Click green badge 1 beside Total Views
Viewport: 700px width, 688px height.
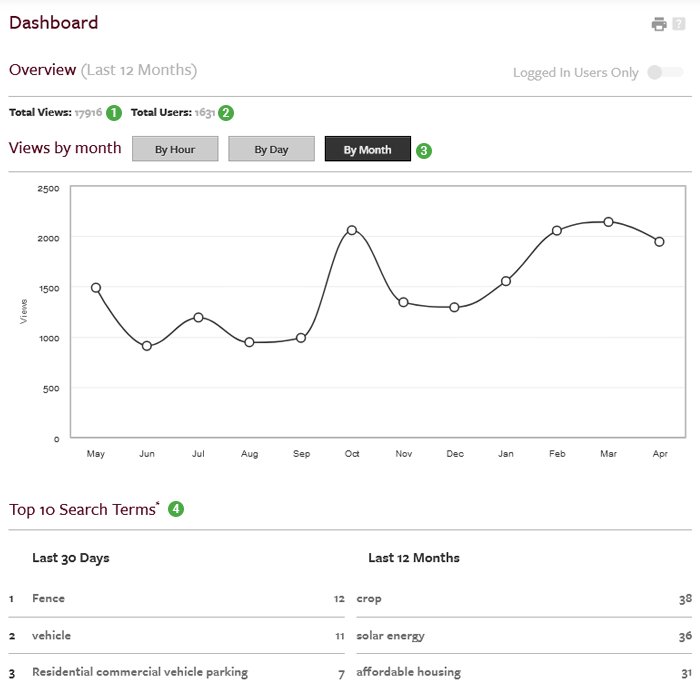point(113,113)
